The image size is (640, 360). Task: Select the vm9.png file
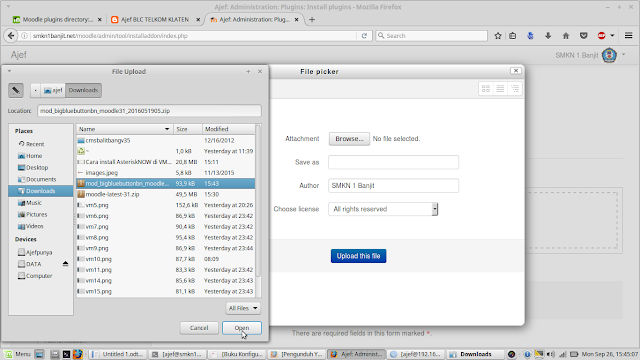166,248
